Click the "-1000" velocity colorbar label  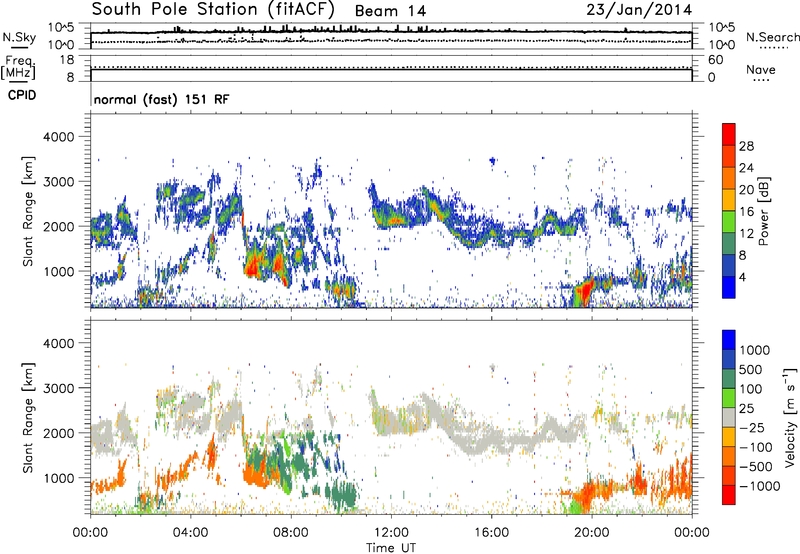pyautogui.click(x=760, y=486)
